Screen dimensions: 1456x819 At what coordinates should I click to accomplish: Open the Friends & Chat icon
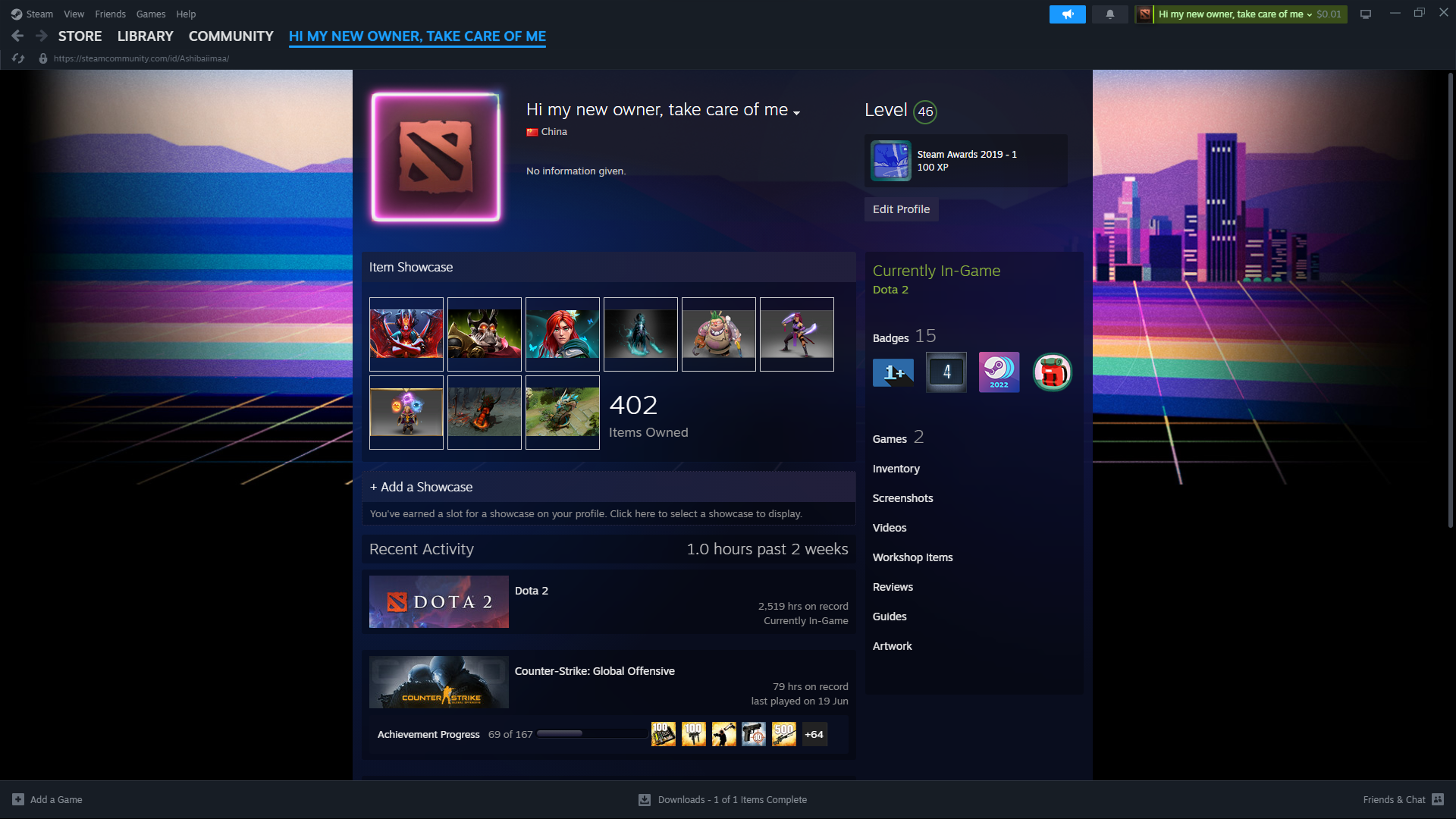[x=1438, y=799]
